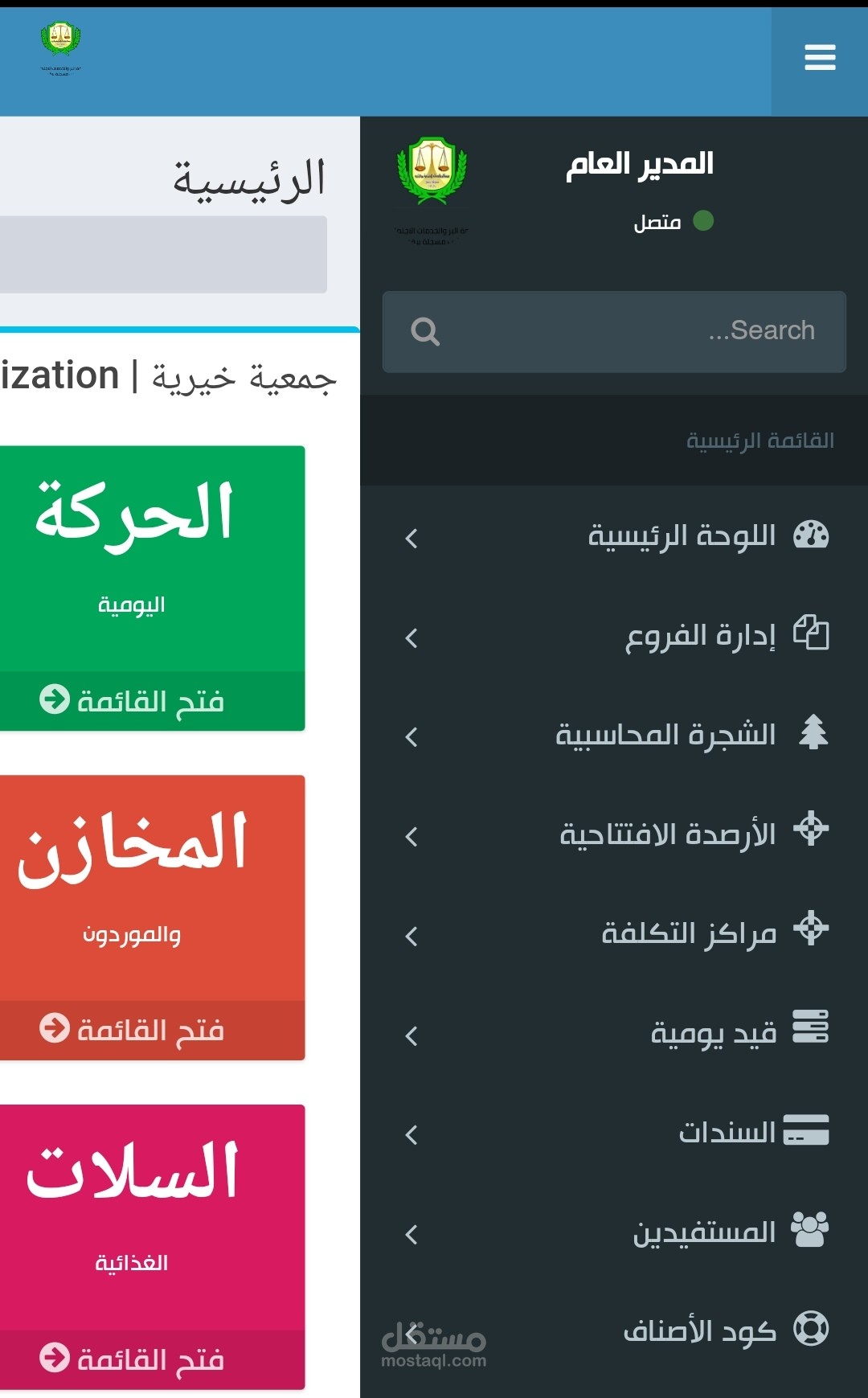Click the search magnifier icon
Screen dimensions: 868x1398
[x=425, y=331]
